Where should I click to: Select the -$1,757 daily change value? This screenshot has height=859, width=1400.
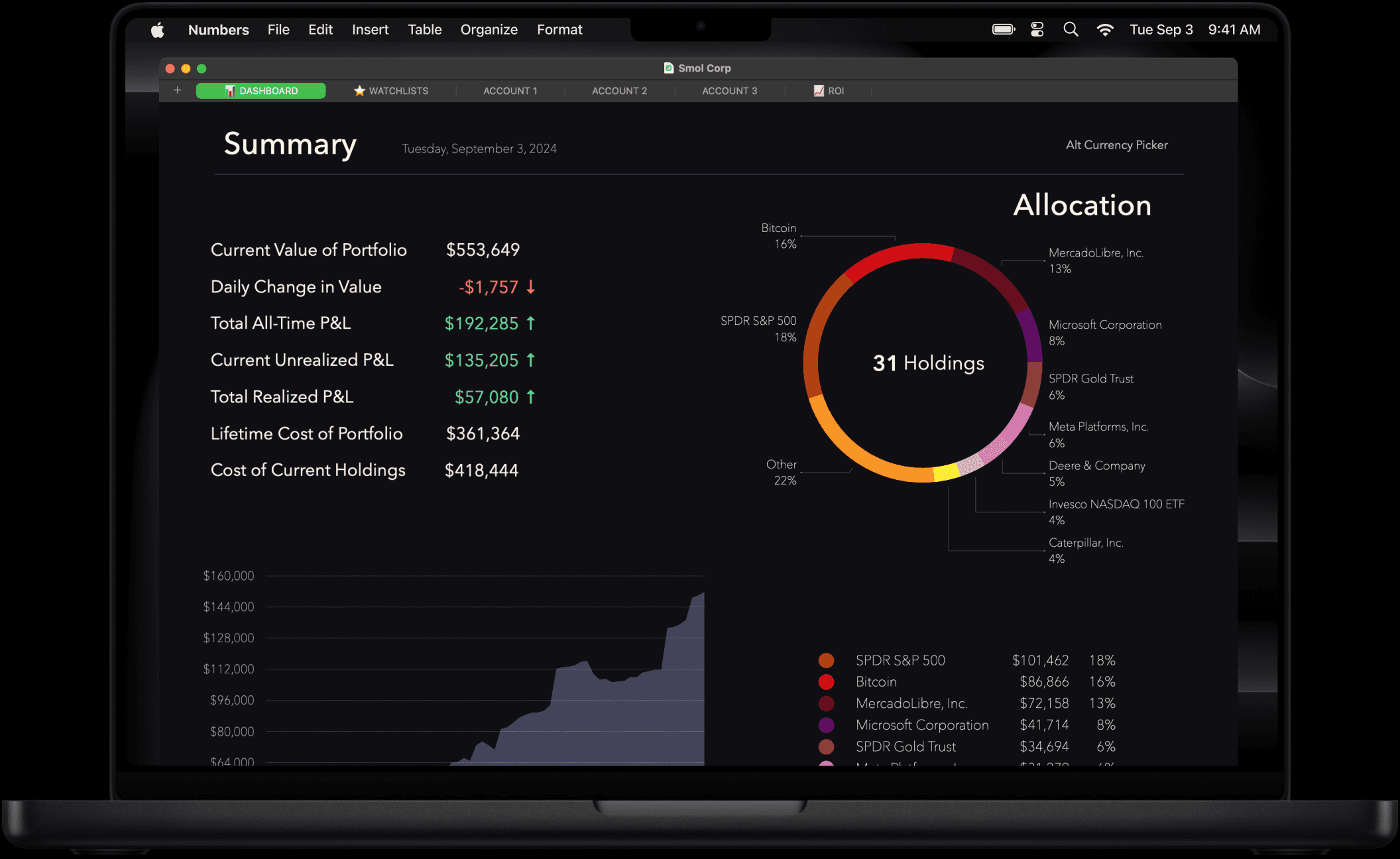click(x=489, y=287)
